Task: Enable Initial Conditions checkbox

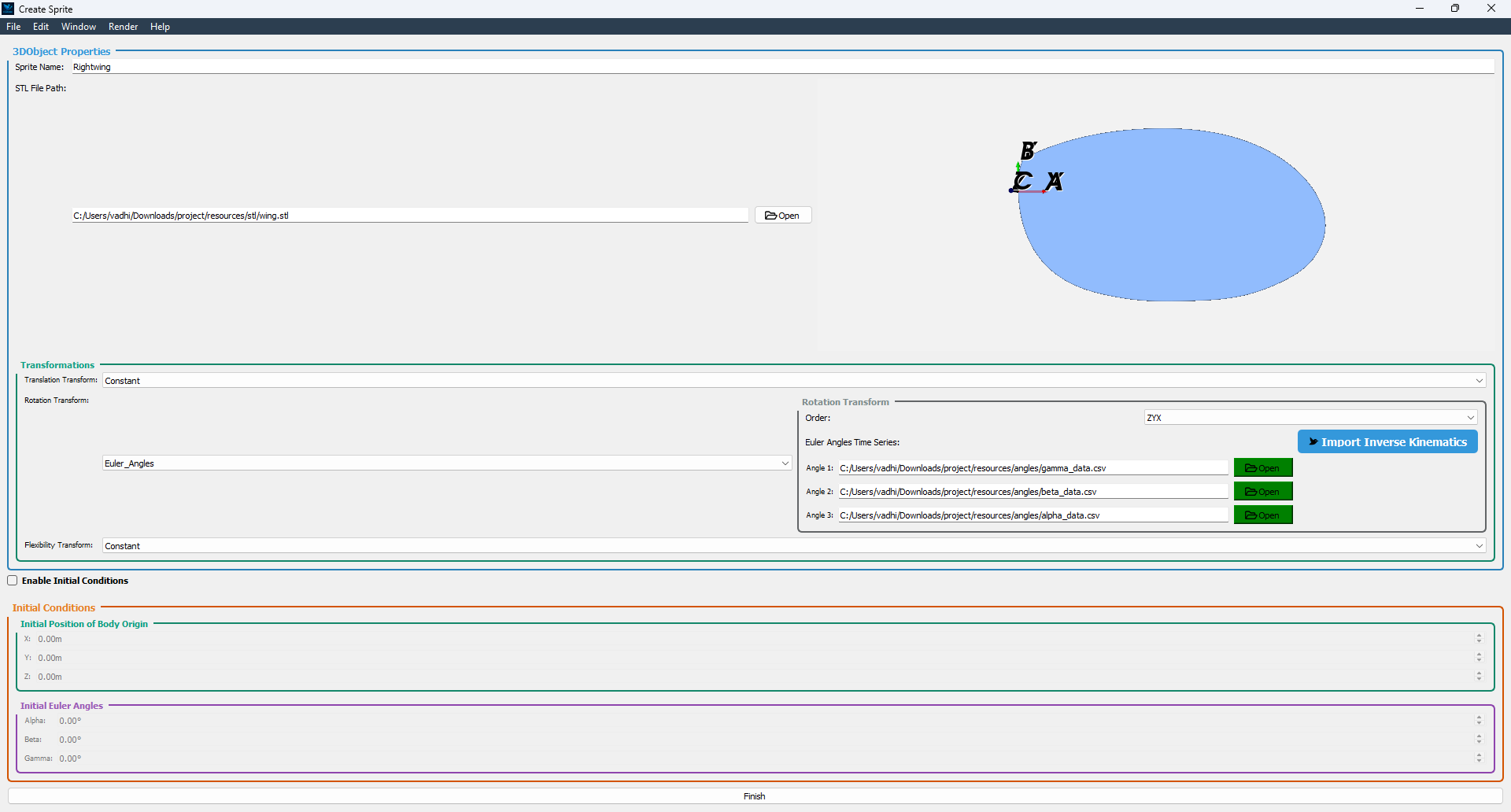Action: [x=13, y=581]
